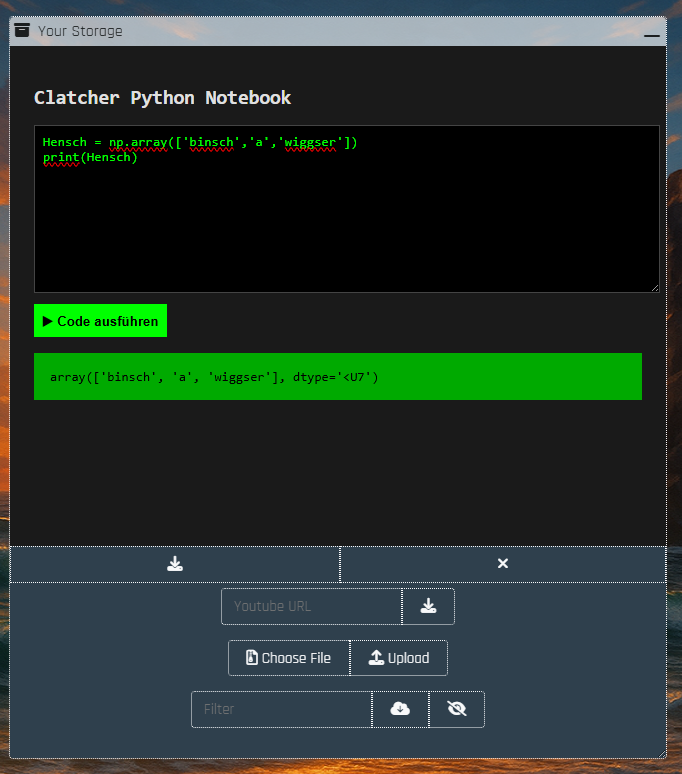
Task: Click the Upload button
Action: (399, 658)
